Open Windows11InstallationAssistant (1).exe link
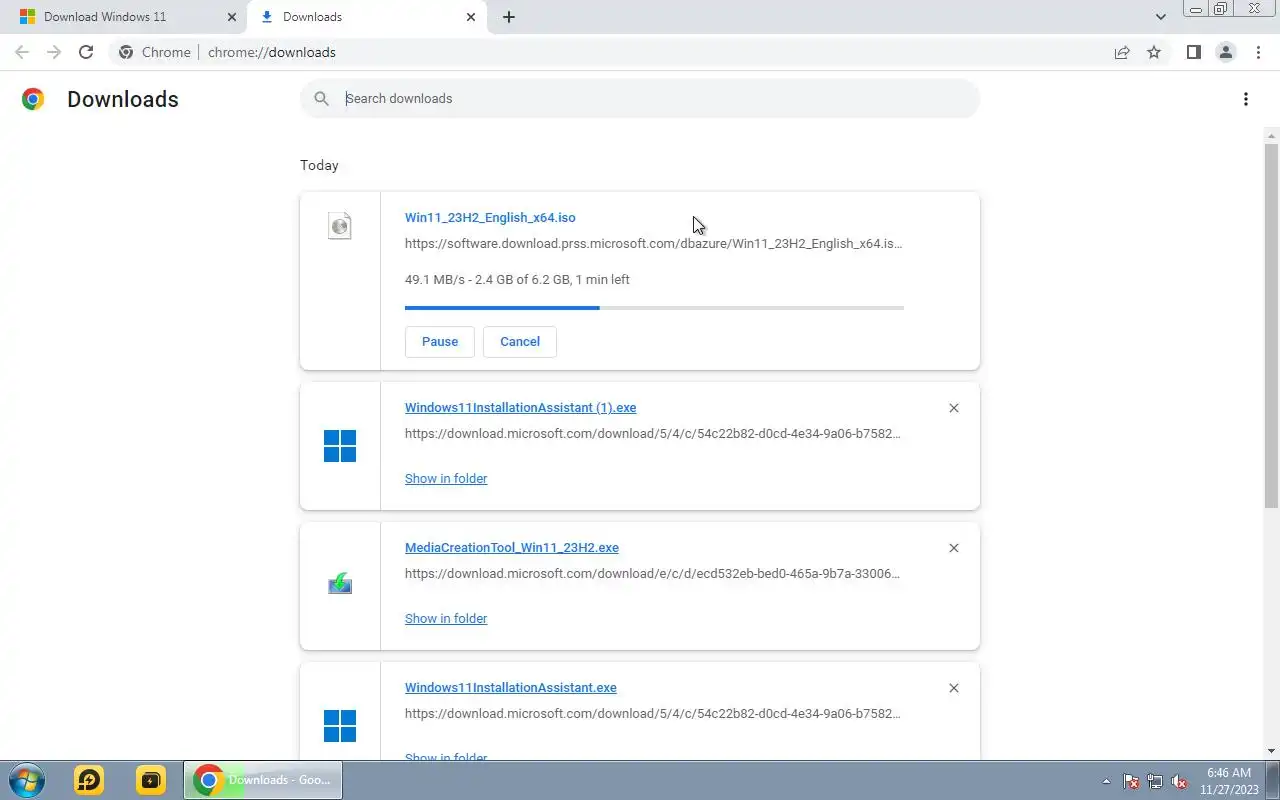This screenshot has width=1280, height=800. coord(520,407)
